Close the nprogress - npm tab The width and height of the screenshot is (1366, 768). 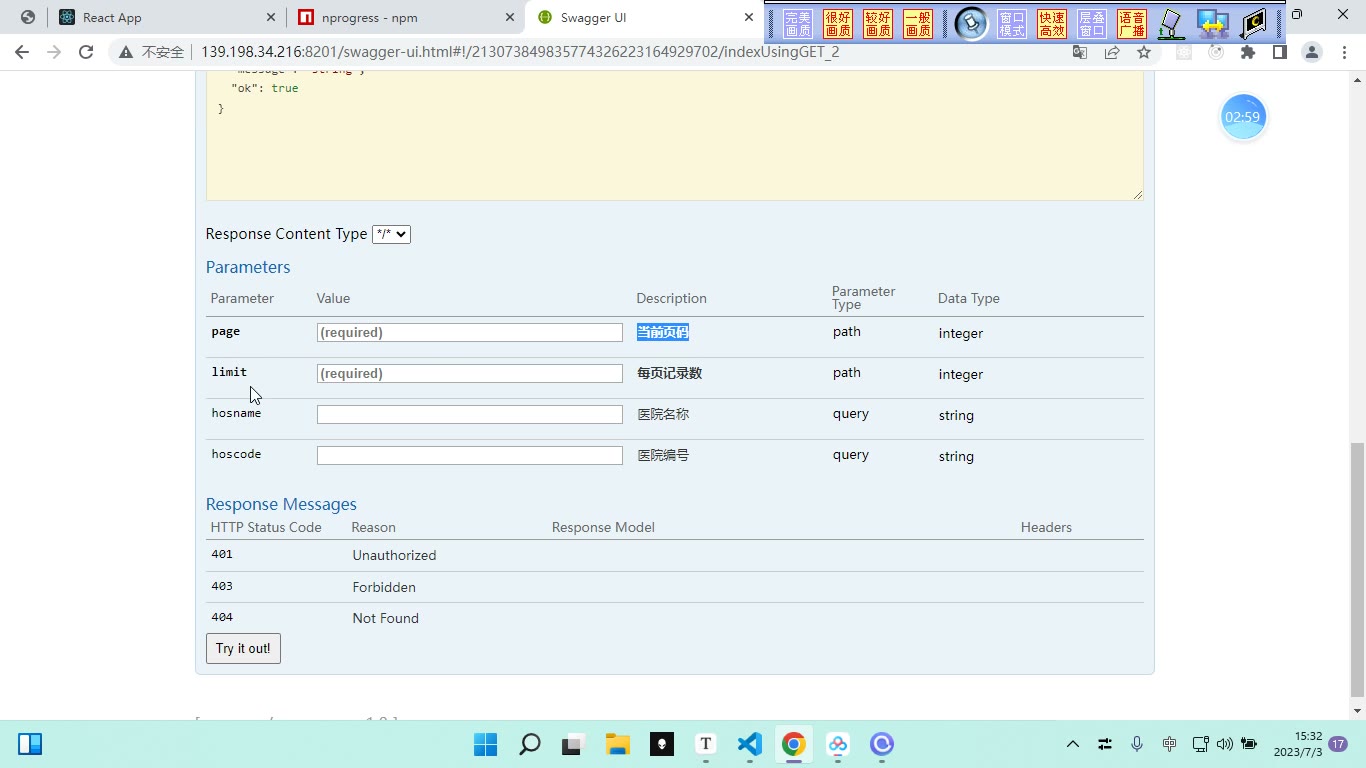tap(510, 17)
